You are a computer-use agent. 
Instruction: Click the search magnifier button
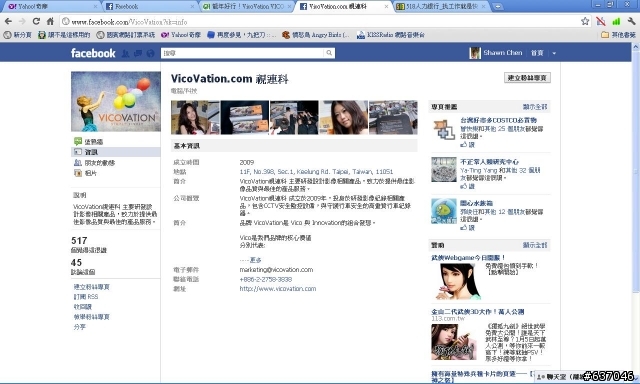tap(329, 53)
